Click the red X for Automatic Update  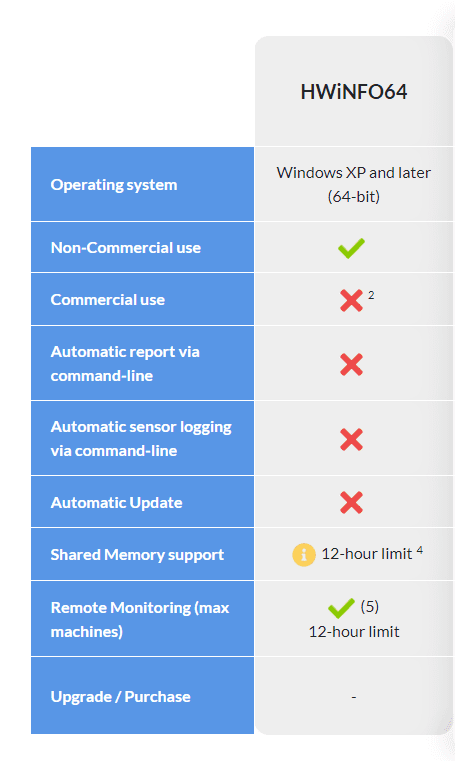(351, 502)
